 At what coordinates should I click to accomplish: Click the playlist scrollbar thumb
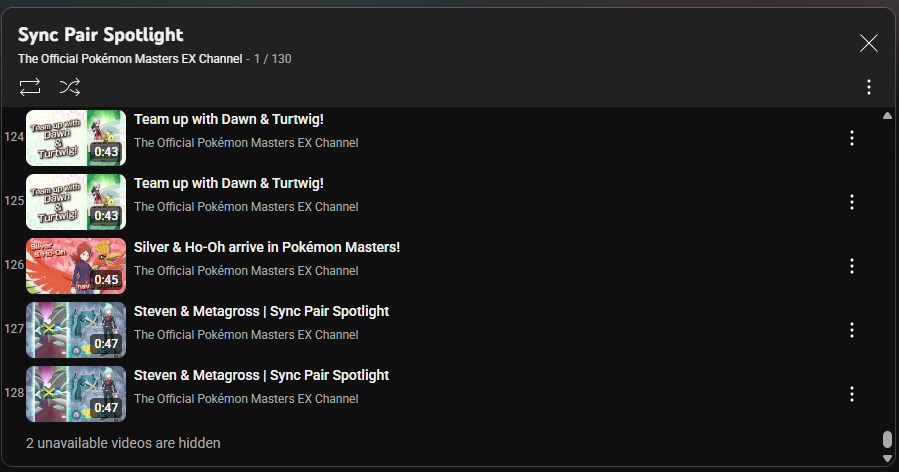(x=887, y=439)
